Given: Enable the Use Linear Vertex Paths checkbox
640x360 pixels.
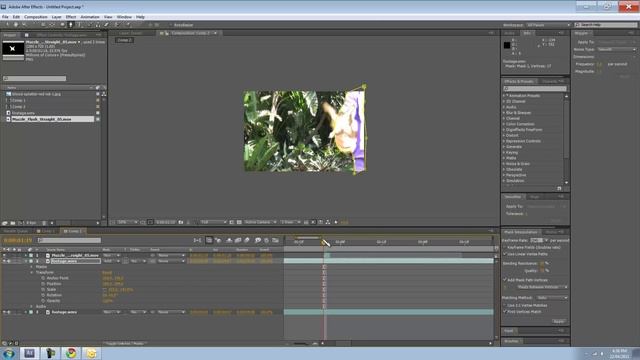Looking at the screenshot, I should [505, 254].
